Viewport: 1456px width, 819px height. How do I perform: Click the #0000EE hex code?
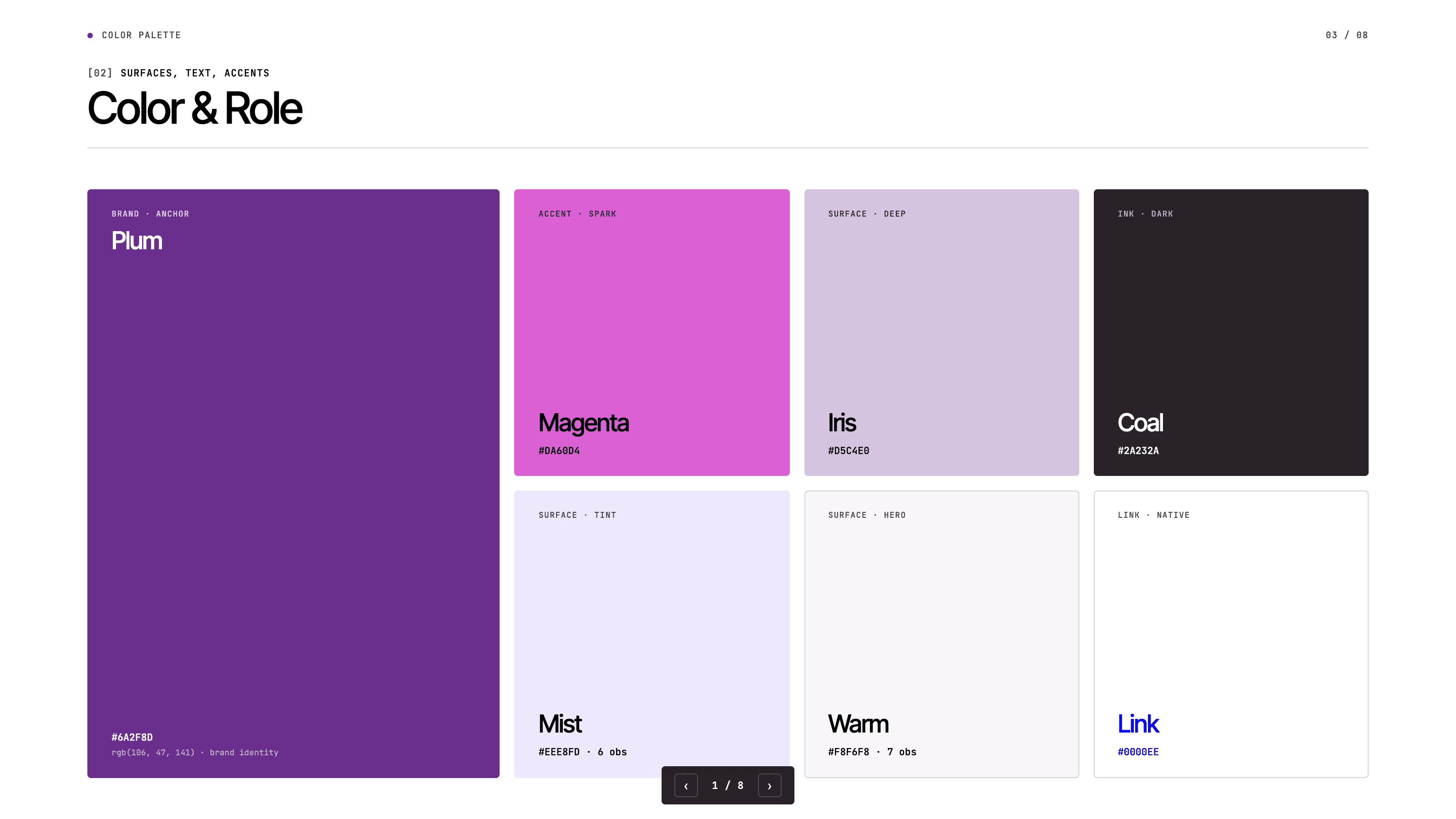[x=1138, y=752]
